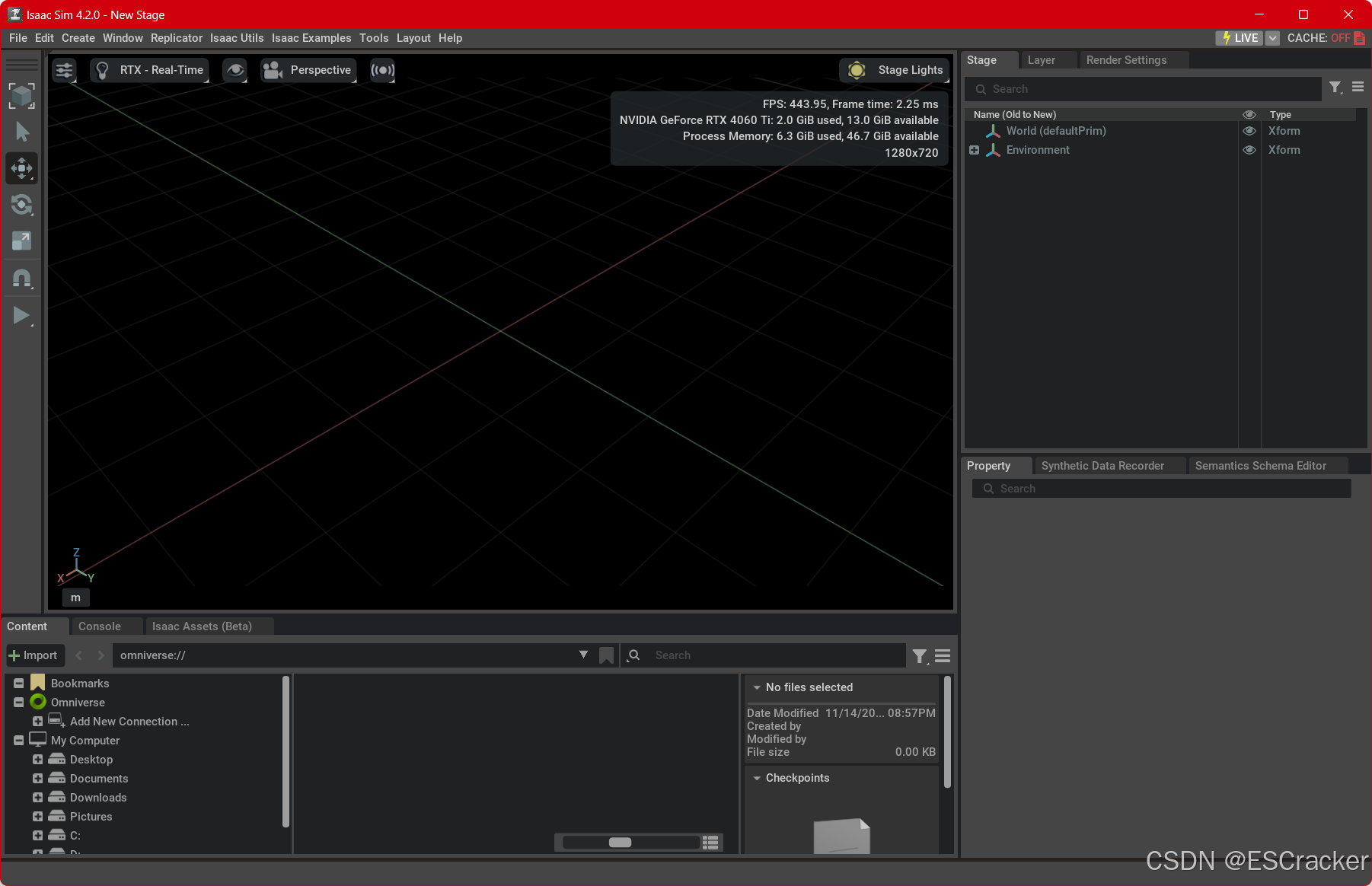Click the toolbar drag handle
Viewport: 1372px width, 886px height.
pyautogui.click(x=22, y=64)
